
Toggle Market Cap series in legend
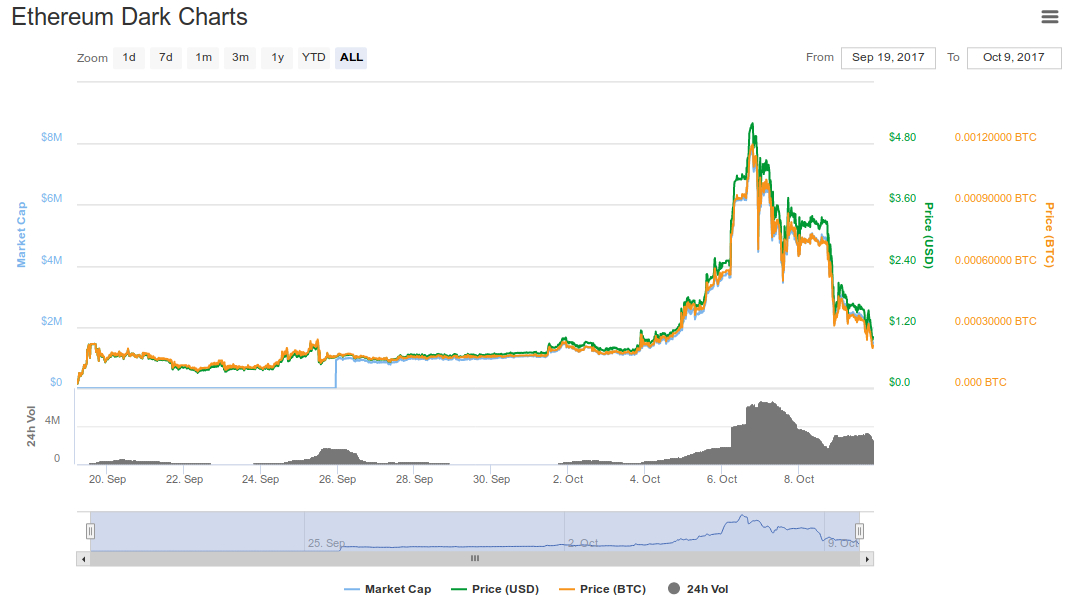pos(388,589)
